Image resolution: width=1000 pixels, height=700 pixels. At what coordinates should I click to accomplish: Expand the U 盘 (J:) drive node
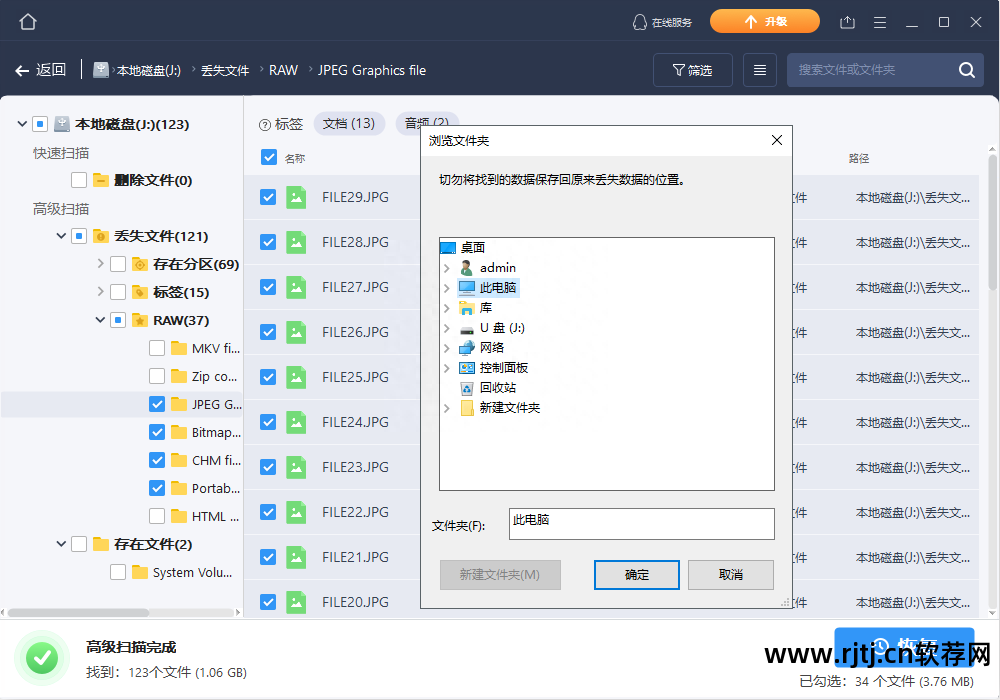coord(447,328)
